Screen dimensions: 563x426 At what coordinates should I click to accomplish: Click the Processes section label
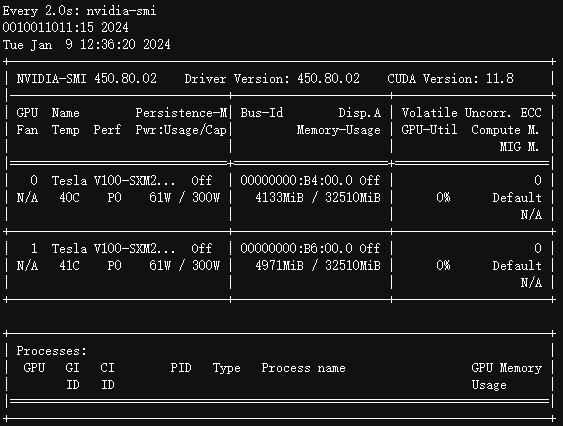(x=52, y=351)
